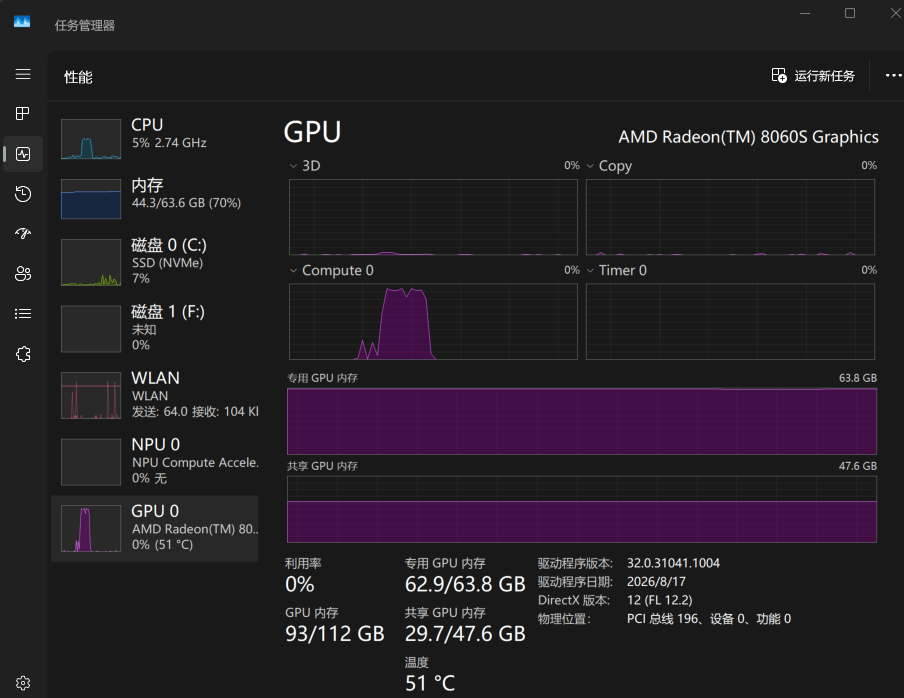Select the NPU 0 resource entry
Image resolution: width=904 pixels, height=698 pixels.
coord(155,461)
